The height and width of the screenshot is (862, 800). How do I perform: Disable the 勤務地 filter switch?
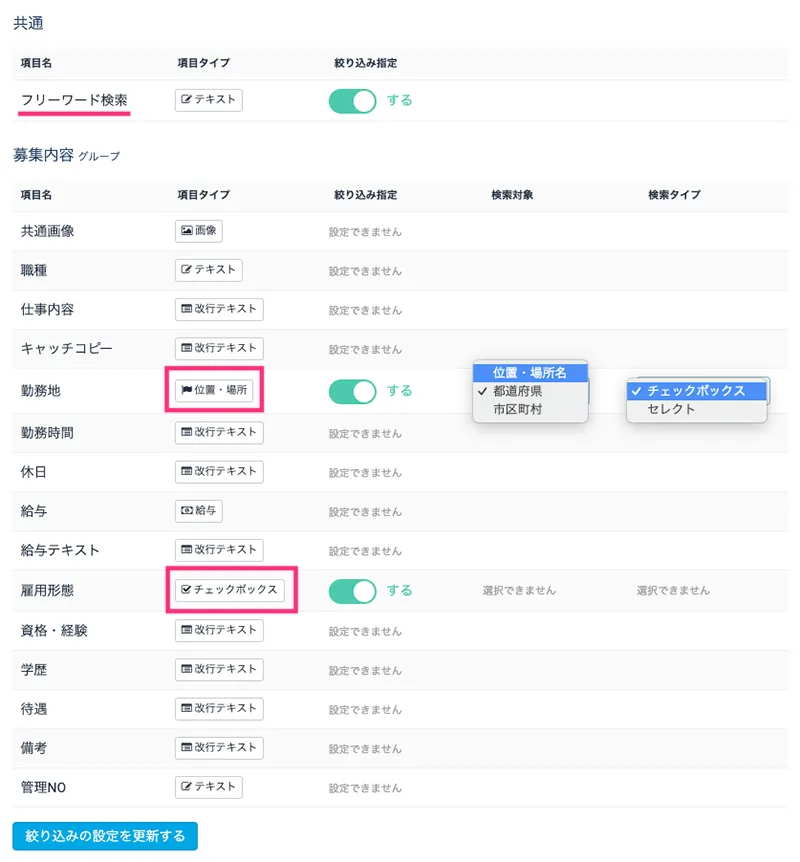pos(352,391)
